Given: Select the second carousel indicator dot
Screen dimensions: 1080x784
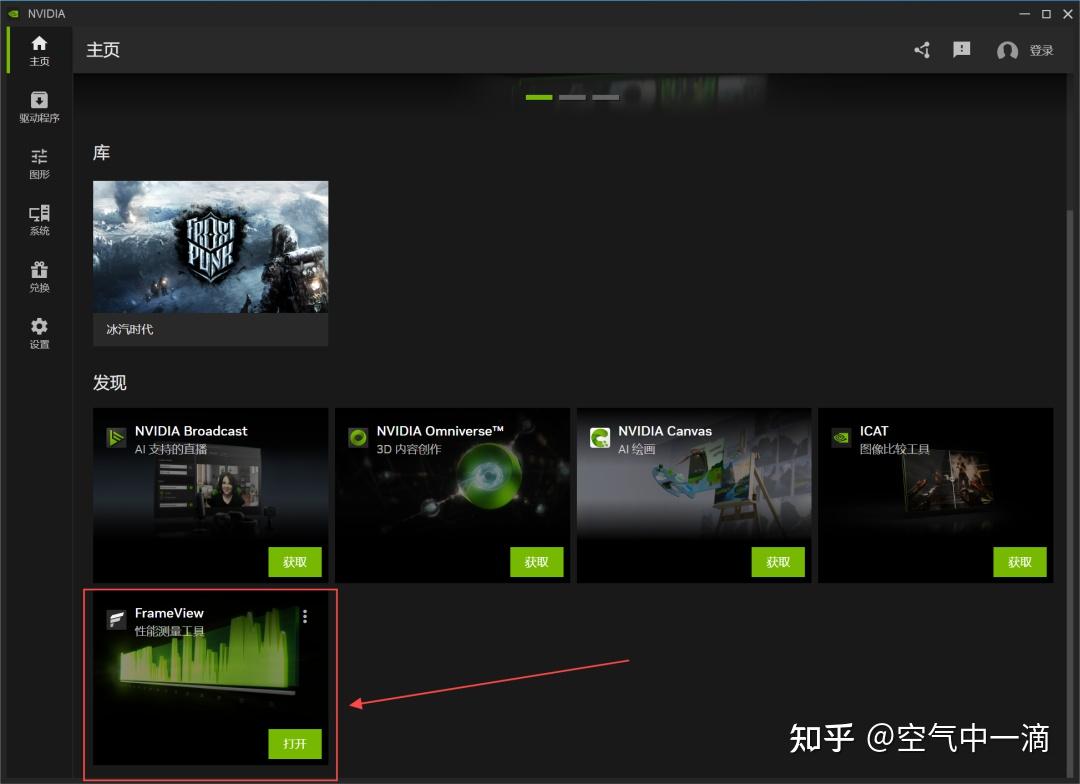Looking at the screenshot, I should point(572,97).
